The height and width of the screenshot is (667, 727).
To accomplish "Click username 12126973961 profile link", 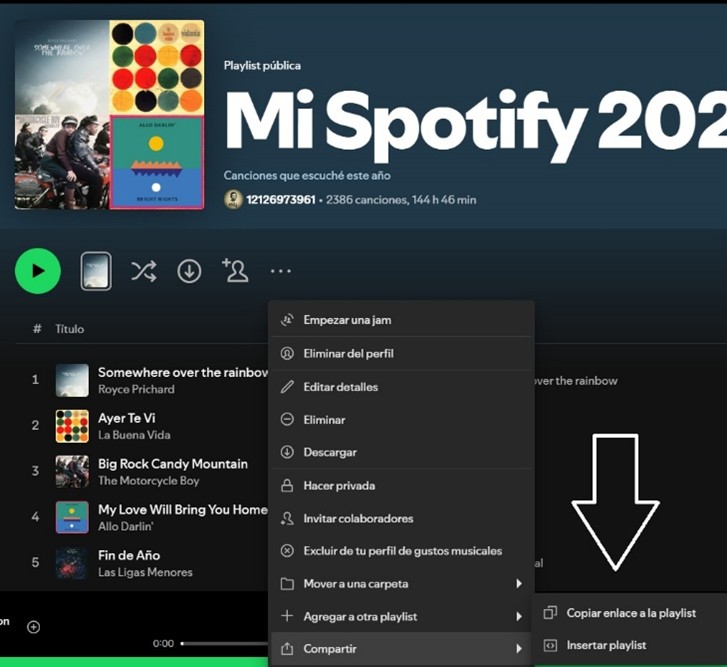I will [x=281, y=200].
